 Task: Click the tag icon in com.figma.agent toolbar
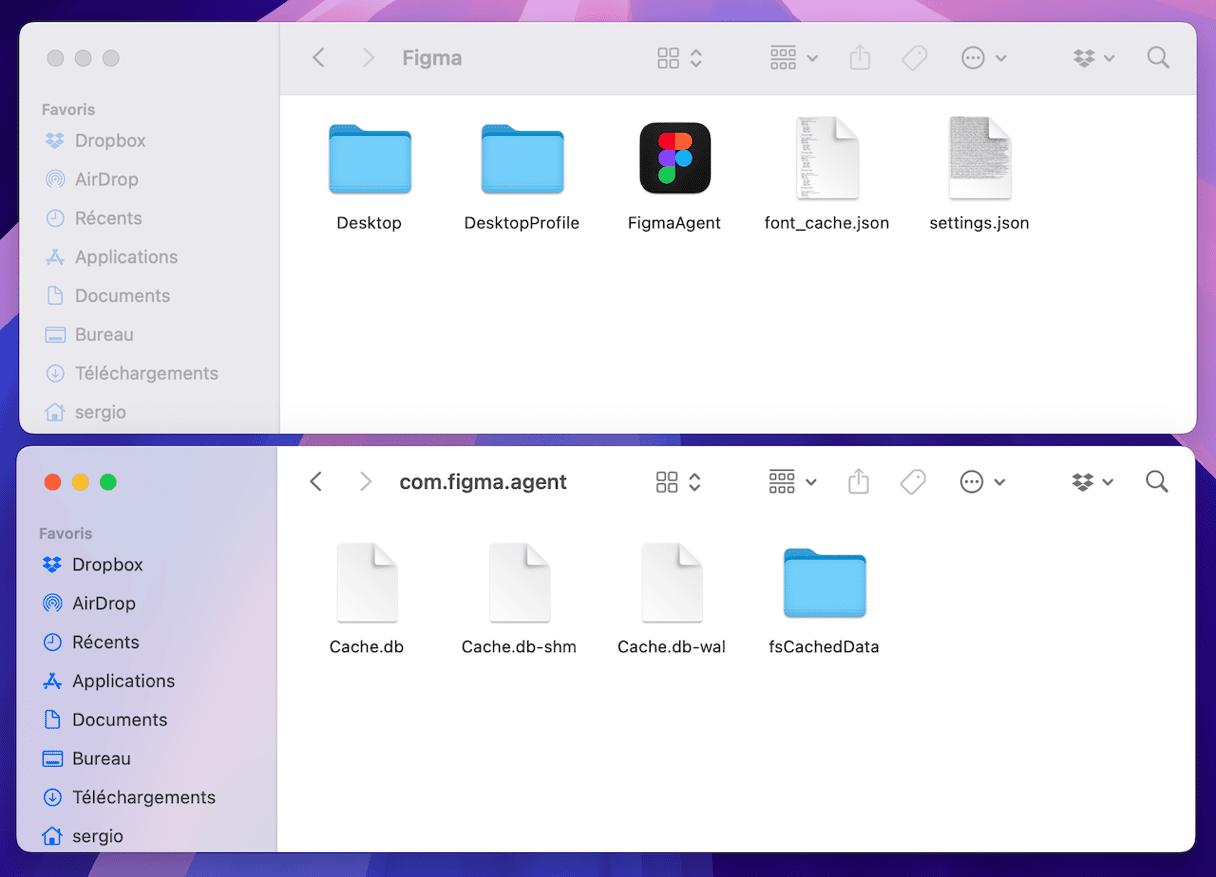click(x=912, y=482)
